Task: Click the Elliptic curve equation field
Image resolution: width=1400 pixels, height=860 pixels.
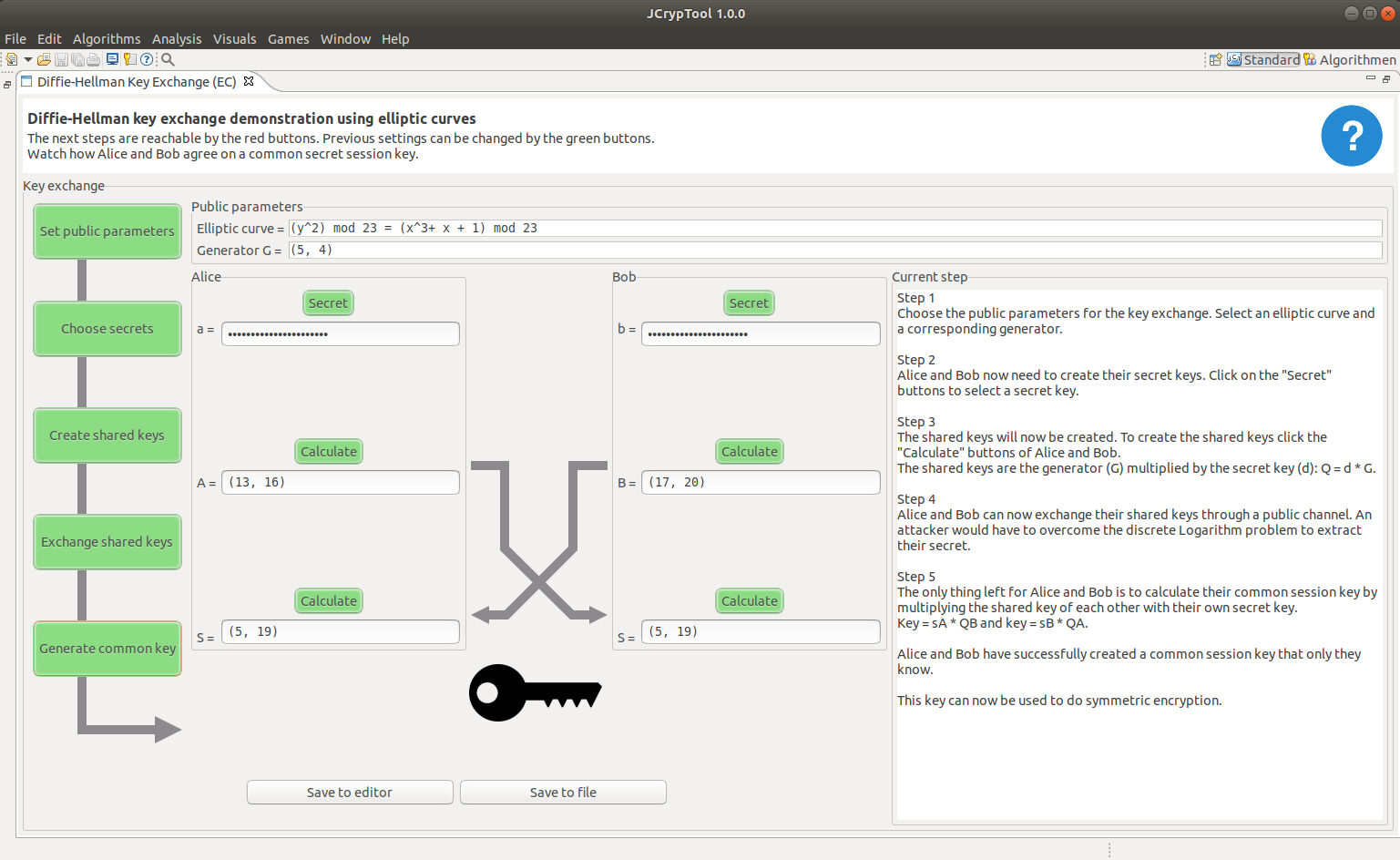Action: [x=835, y=229]
